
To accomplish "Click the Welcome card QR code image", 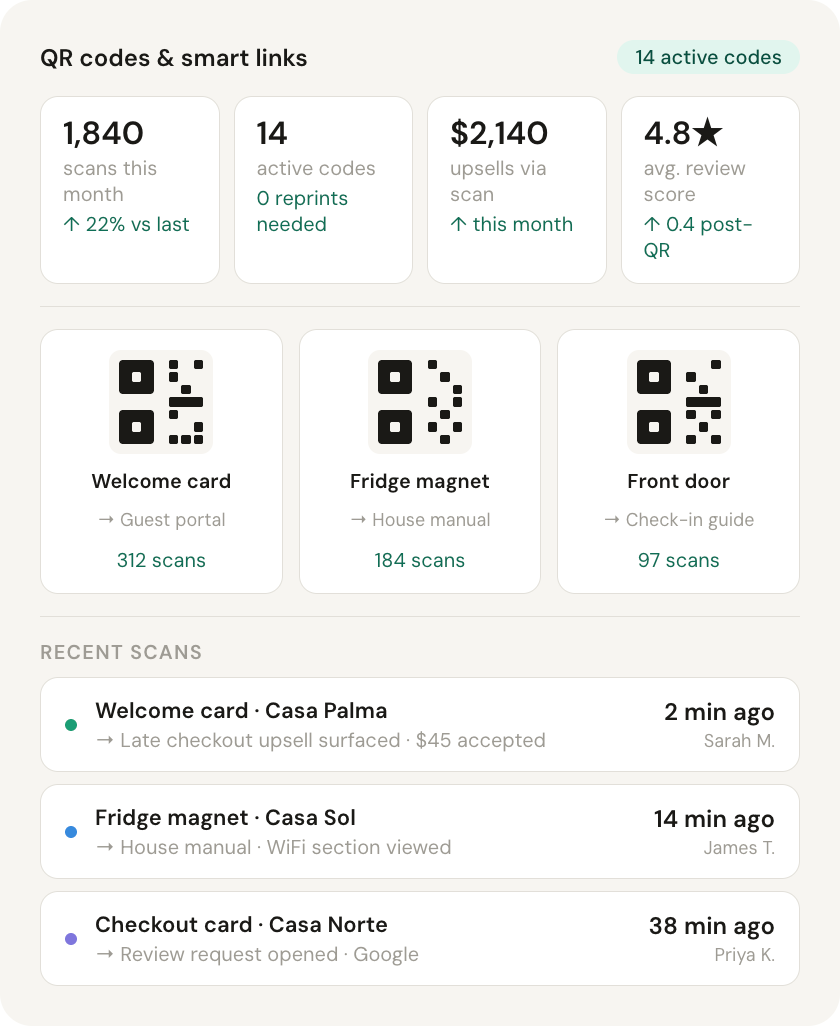I will 161,402.
